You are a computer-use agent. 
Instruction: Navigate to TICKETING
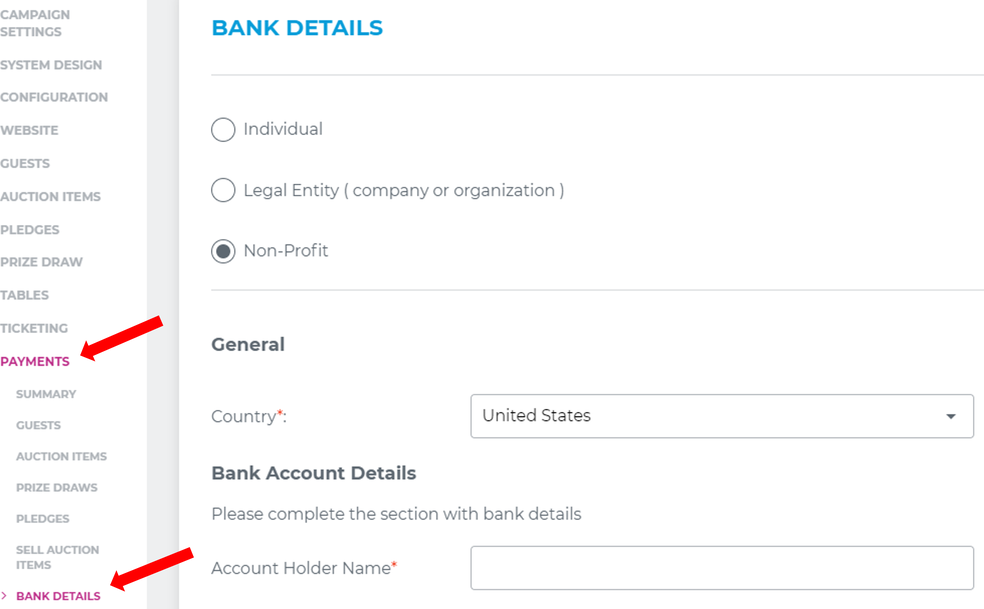point(34,327)
